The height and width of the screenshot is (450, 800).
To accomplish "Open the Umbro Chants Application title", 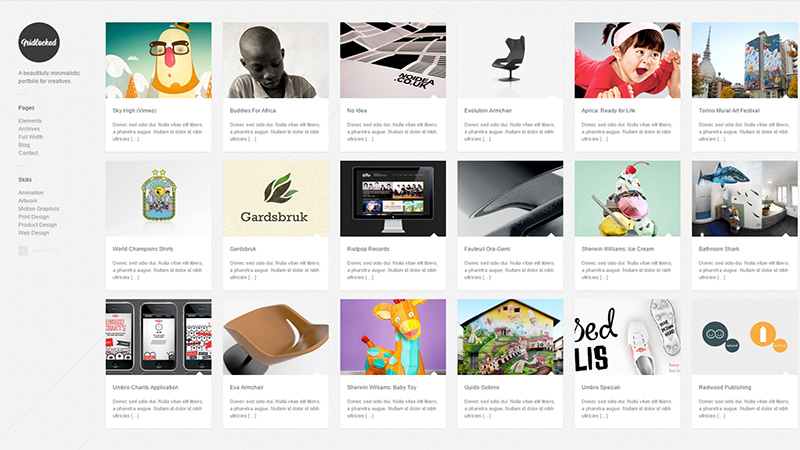I will 145,387.
